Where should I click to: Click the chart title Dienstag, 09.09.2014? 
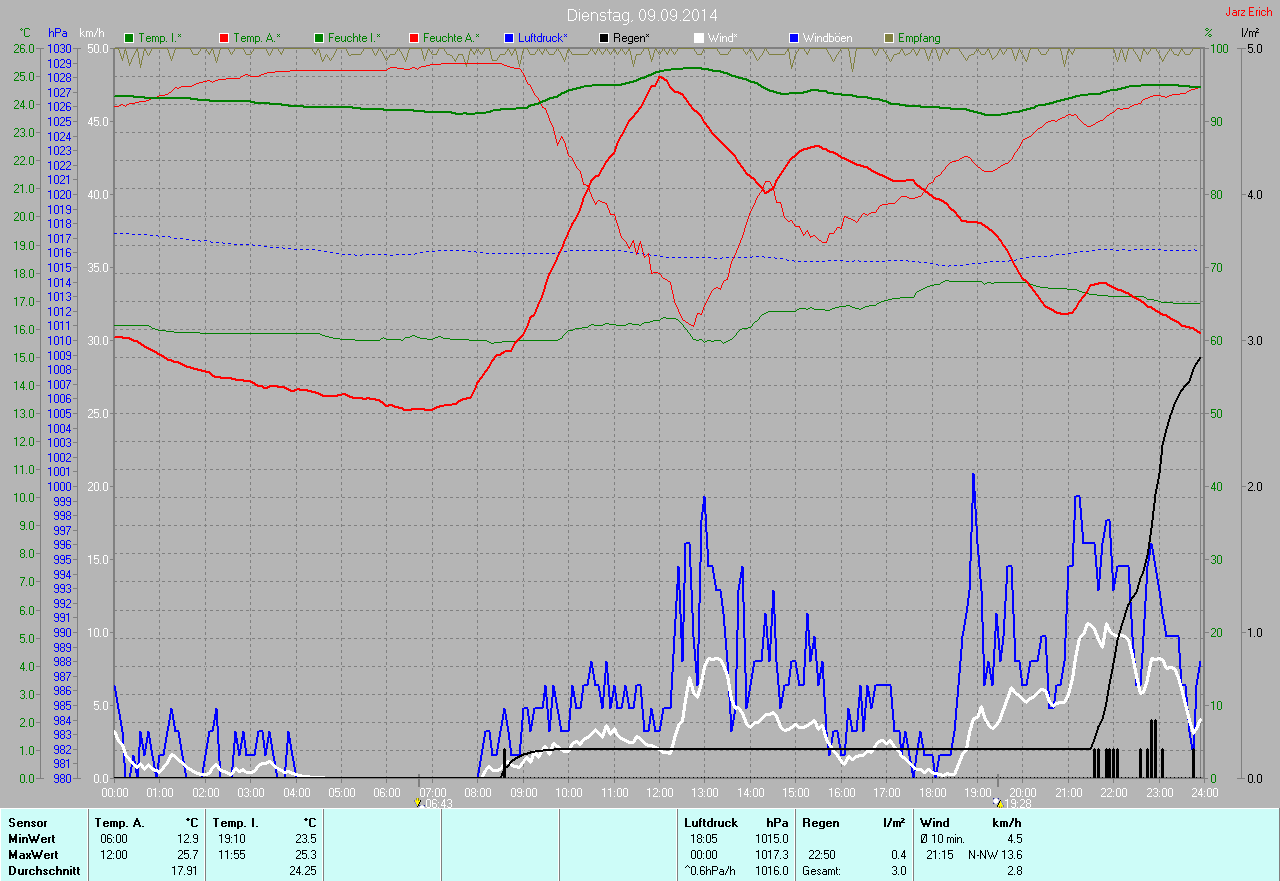click(x=642, y=15)
